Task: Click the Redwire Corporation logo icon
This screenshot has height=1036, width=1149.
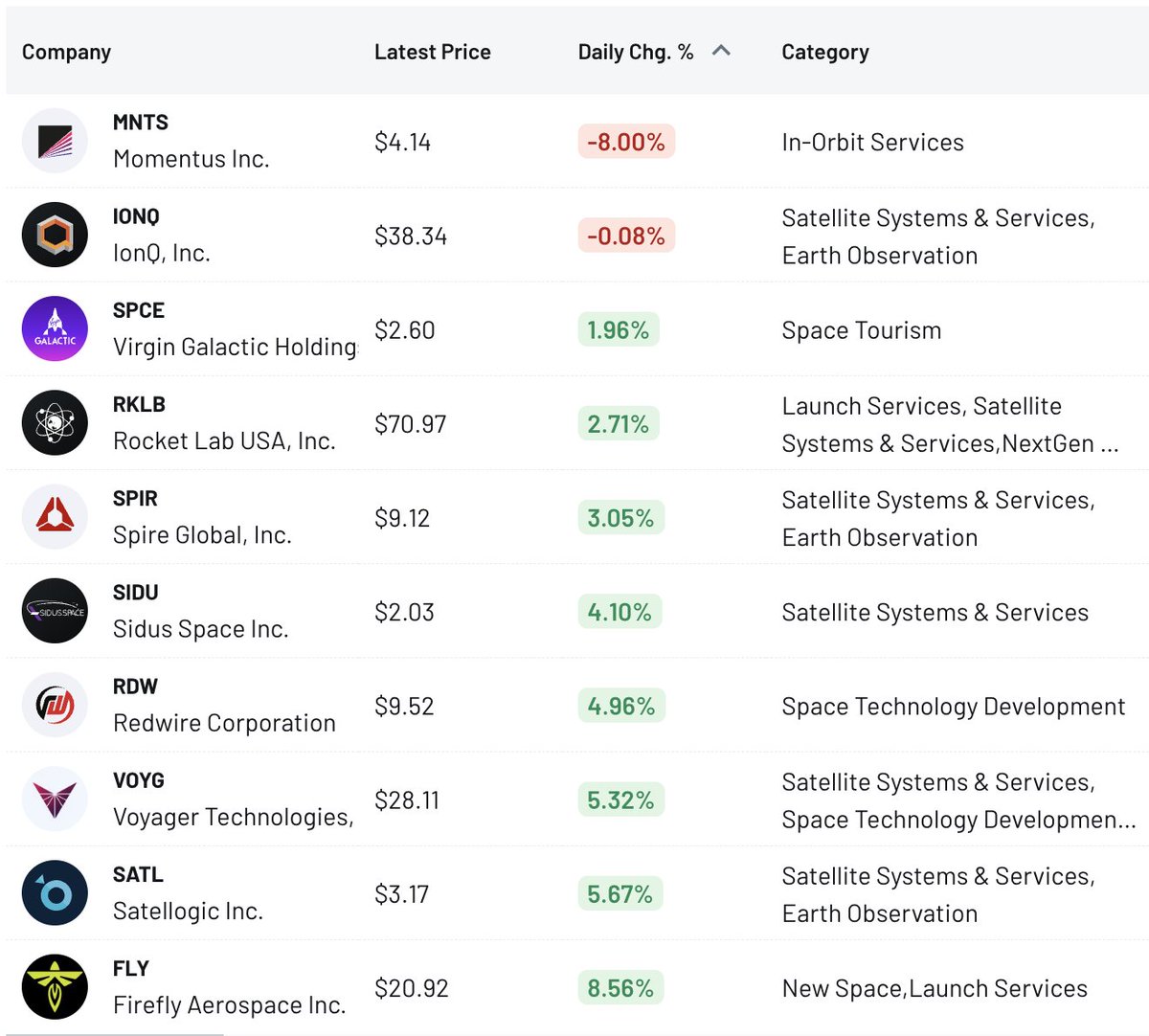Action: (x=55, y=705)
